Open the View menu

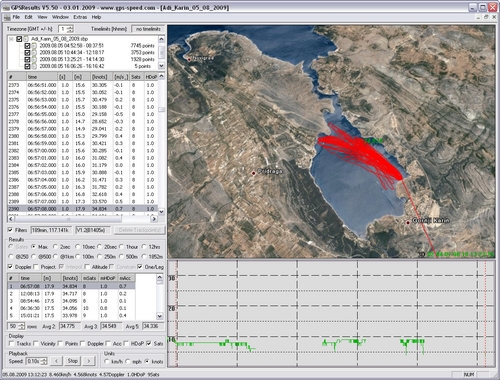[x=42, y=17]
